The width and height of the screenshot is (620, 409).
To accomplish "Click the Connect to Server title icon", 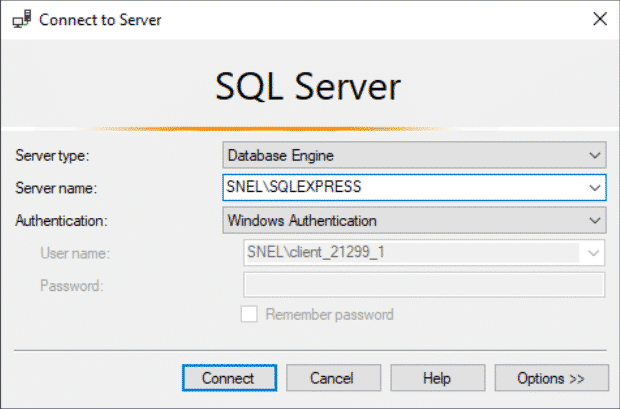I will 22,19.
